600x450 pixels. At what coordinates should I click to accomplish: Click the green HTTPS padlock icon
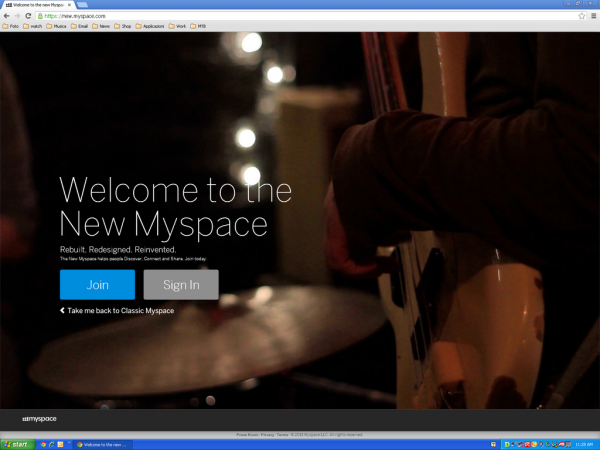pos(40,16)
